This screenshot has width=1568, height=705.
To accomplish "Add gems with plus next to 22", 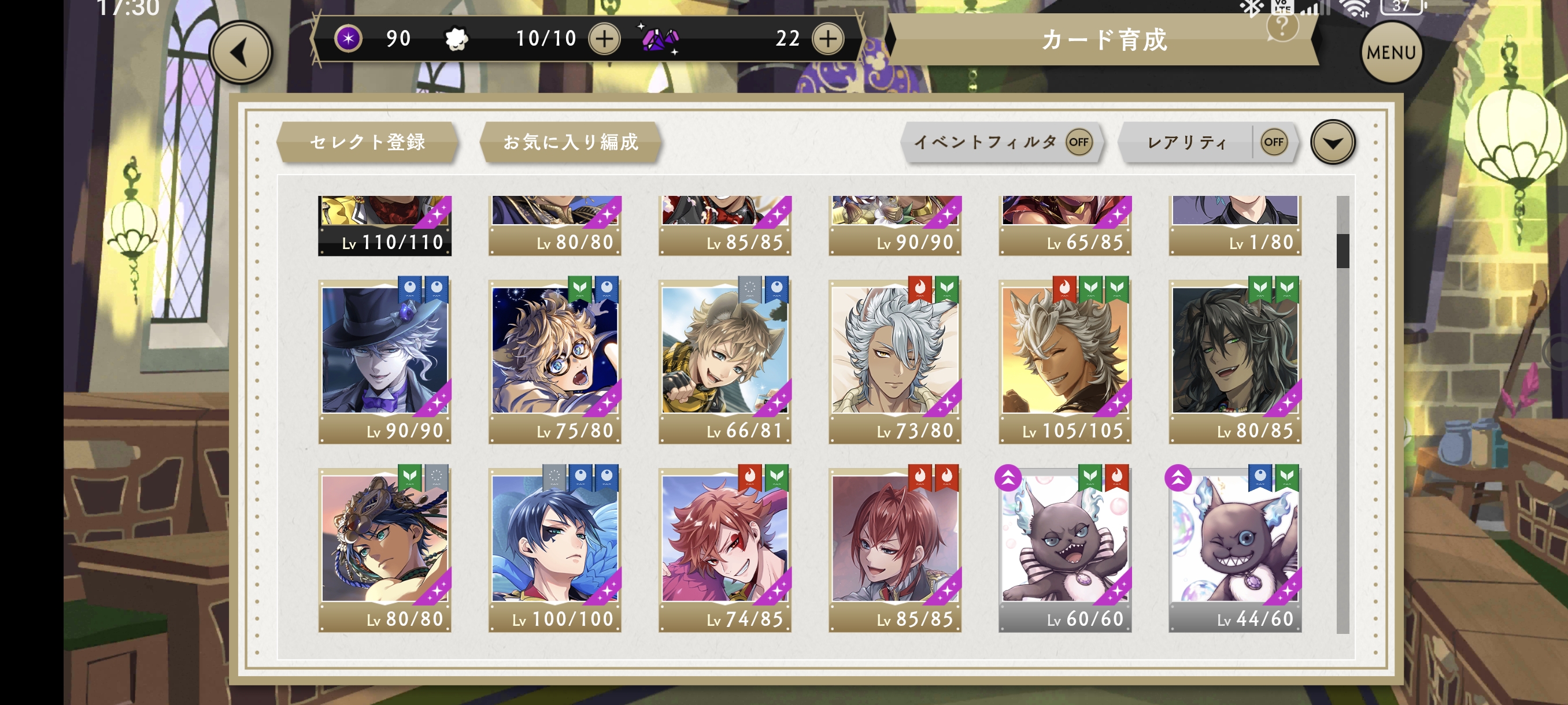I will 829,39.
